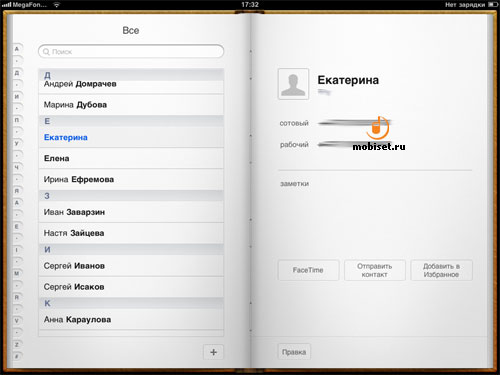This screenshot has height=375, width=500.
Task: Click the Правка edit button
Action: (x=294, y=352)
